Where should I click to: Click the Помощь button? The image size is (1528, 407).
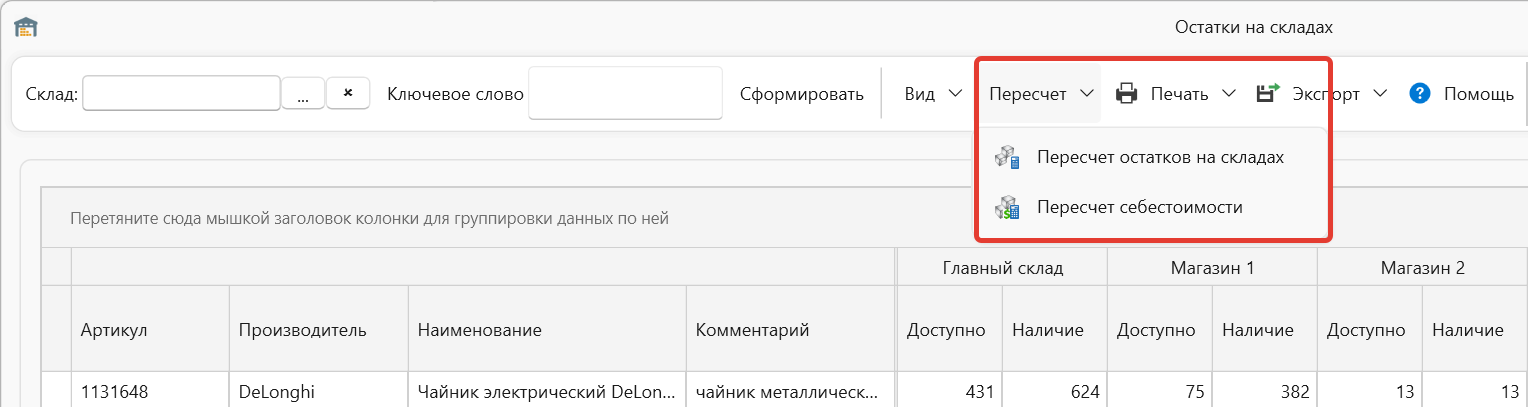(x=1461, y=94)
